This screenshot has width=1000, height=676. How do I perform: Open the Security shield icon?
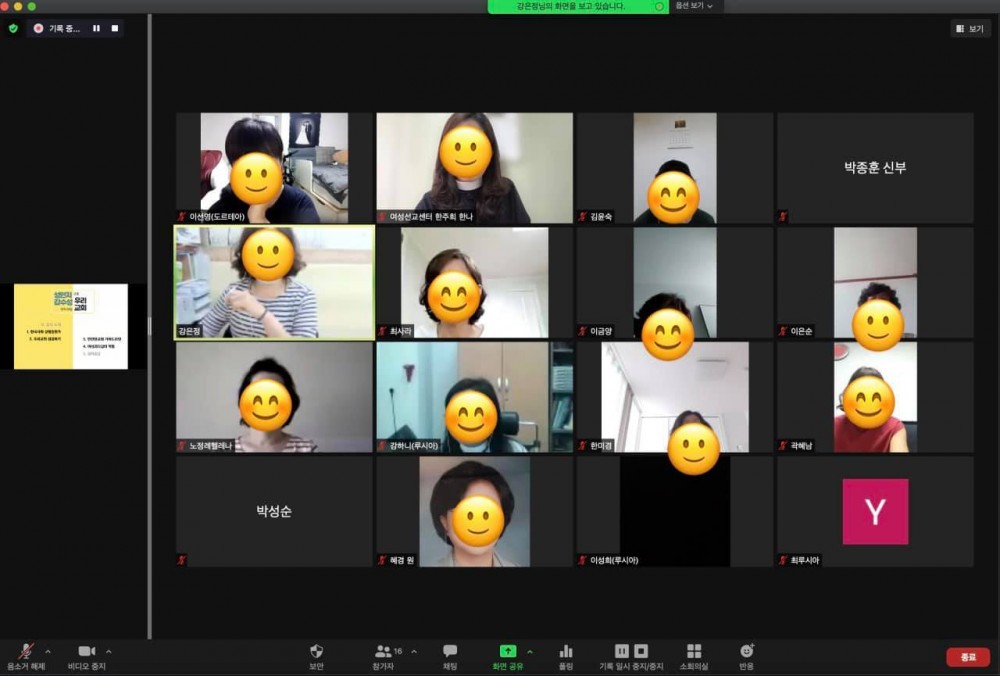(316, 651)
